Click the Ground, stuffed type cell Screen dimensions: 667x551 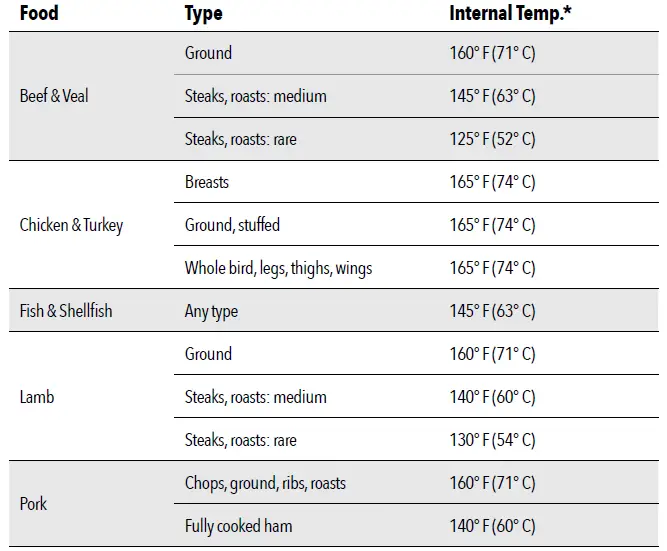tap(232, 225)
